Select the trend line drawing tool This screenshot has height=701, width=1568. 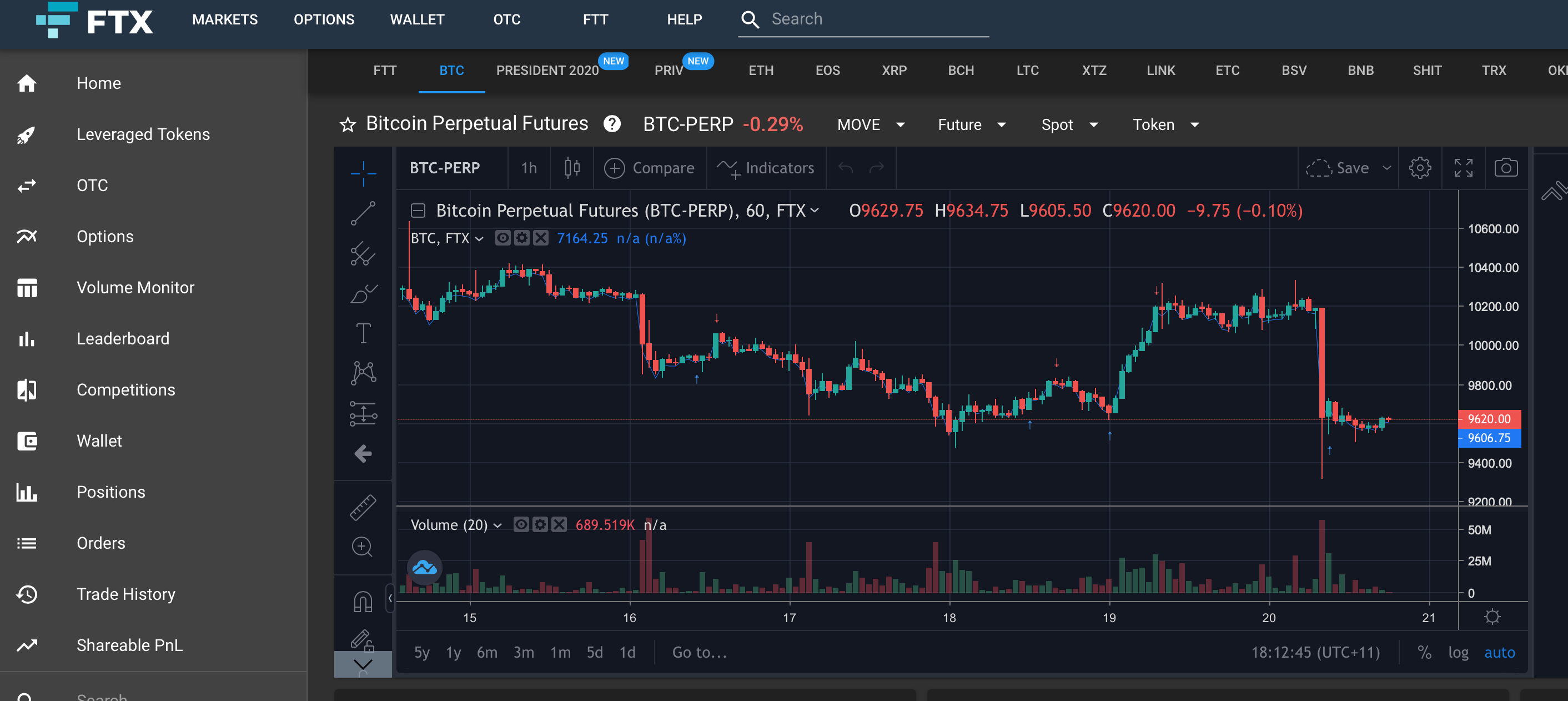click(363, 214)
